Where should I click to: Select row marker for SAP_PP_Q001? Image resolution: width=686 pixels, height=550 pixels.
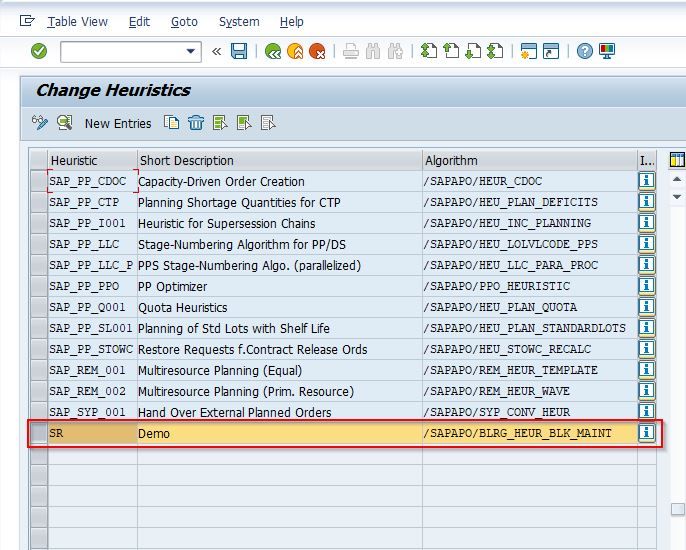38,307
